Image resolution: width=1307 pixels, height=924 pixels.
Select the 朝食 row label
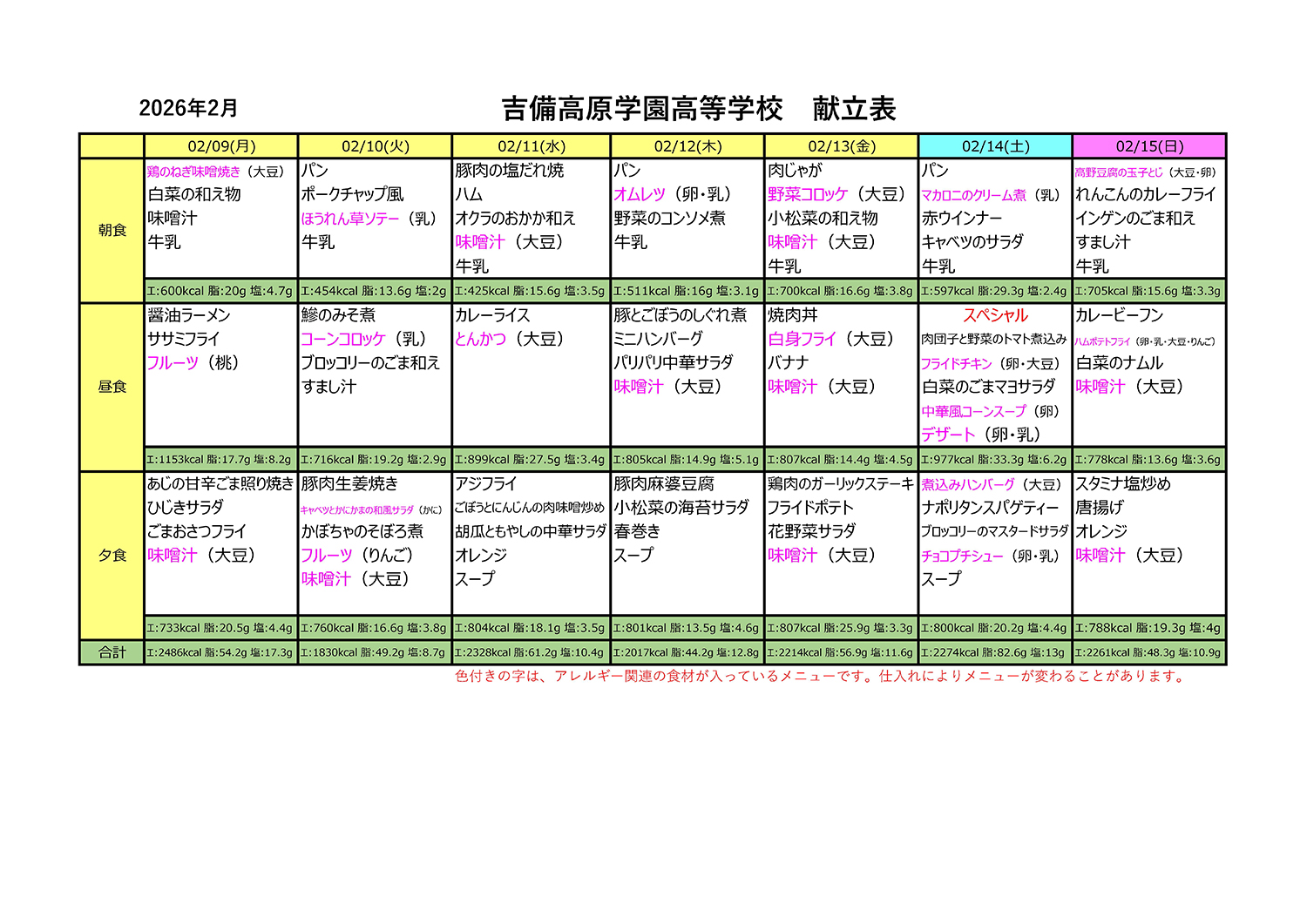(112, 230)
